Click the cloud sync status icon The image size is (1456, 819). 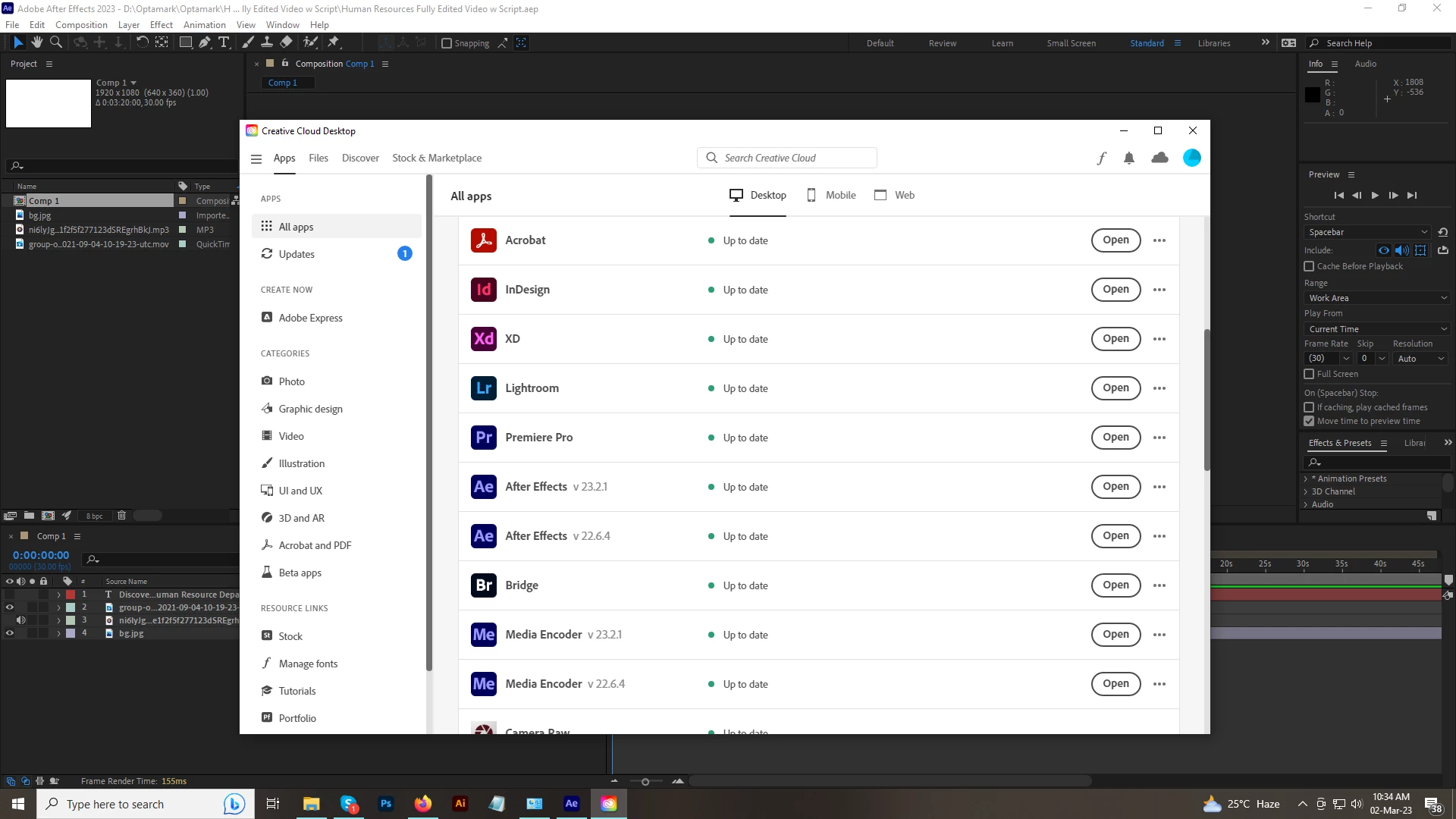(1159, 158)
